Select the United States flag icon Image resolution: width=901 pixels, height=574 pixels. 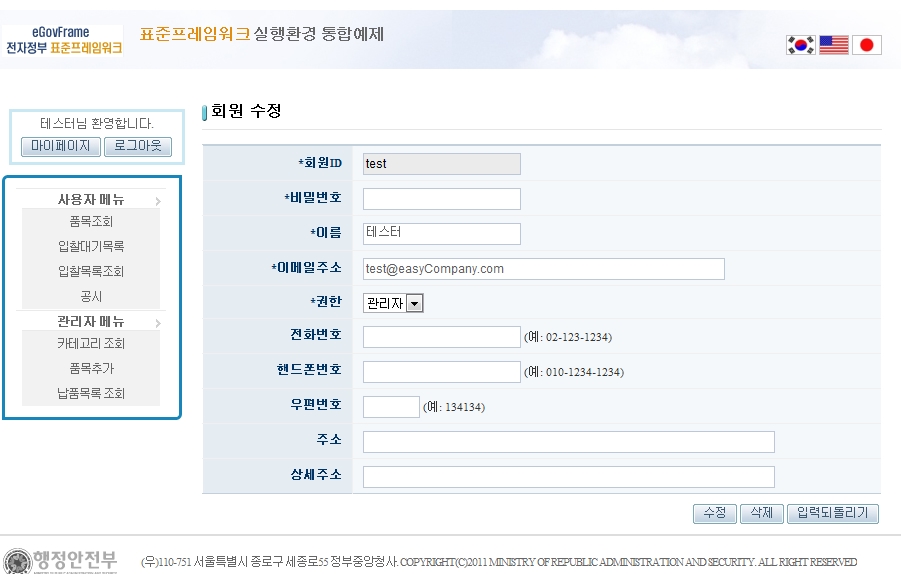click(x=833, y=44)
